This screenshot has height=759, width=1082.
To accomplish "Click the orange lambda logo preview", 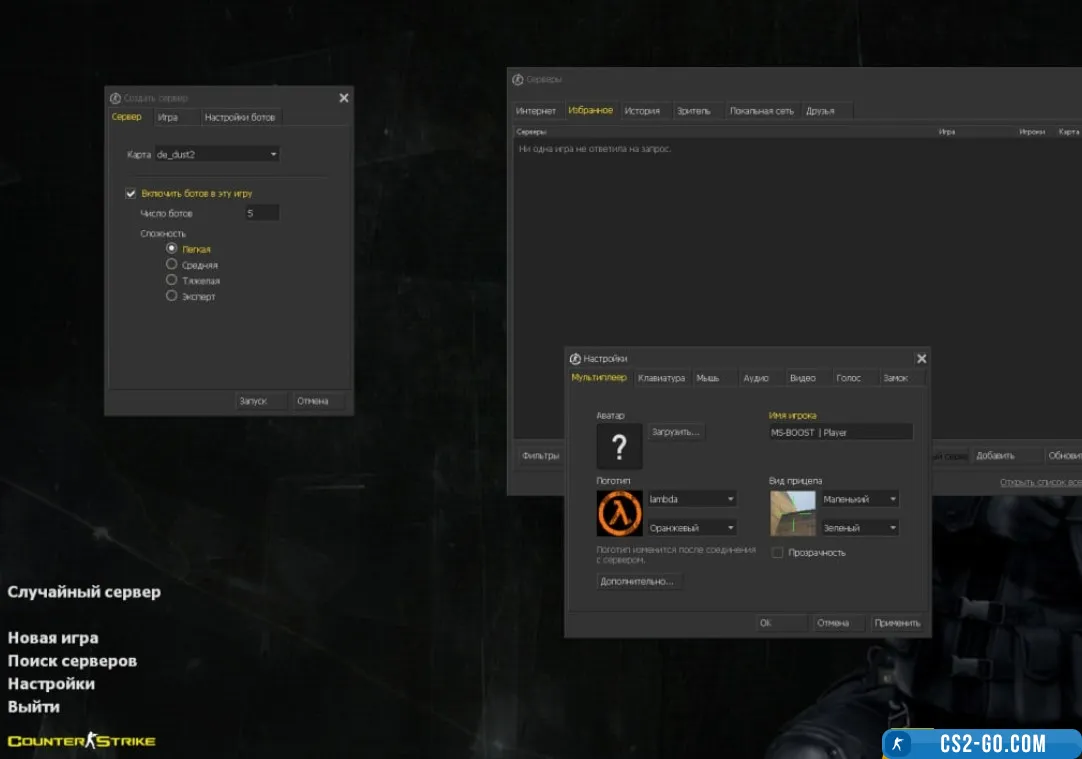I will pyautogui.click(x=619, y=513).
